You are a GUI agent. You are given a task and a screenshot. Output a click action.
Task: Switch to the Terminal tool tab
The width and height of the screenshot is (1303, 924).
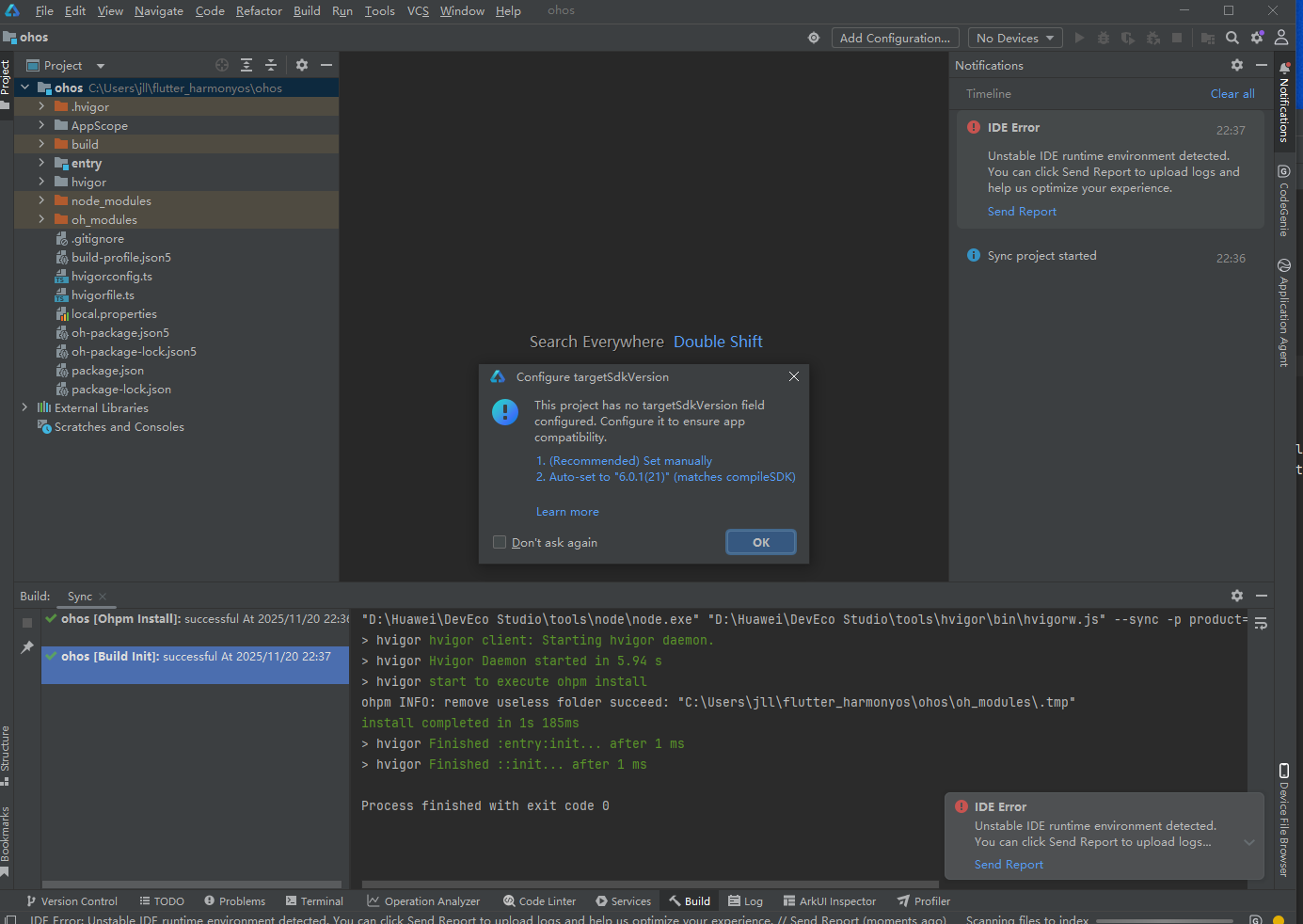(314, 900)
